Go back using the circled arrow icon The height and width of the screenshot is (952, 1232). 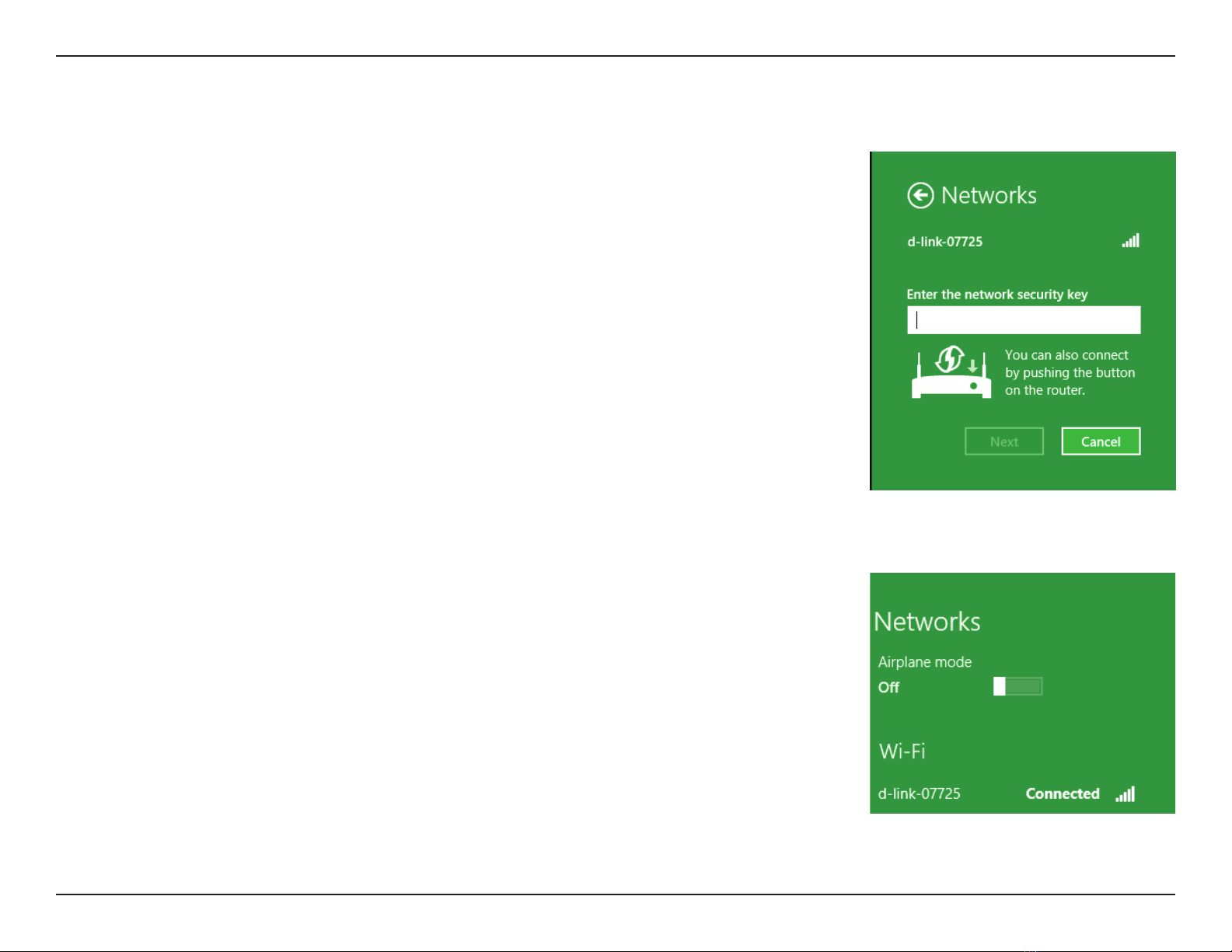920,196
